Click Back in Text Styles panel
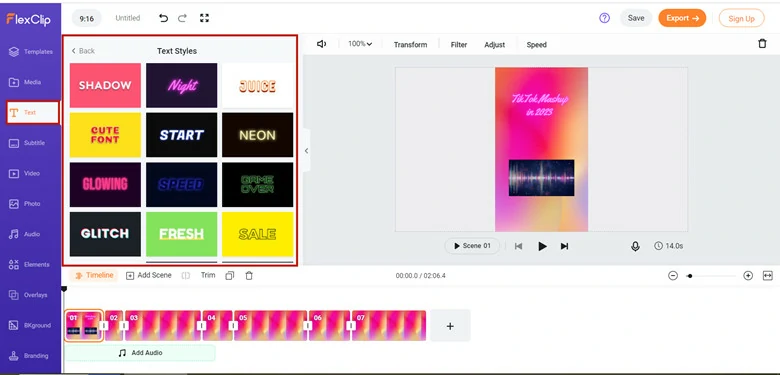 (x=83, y=51)
